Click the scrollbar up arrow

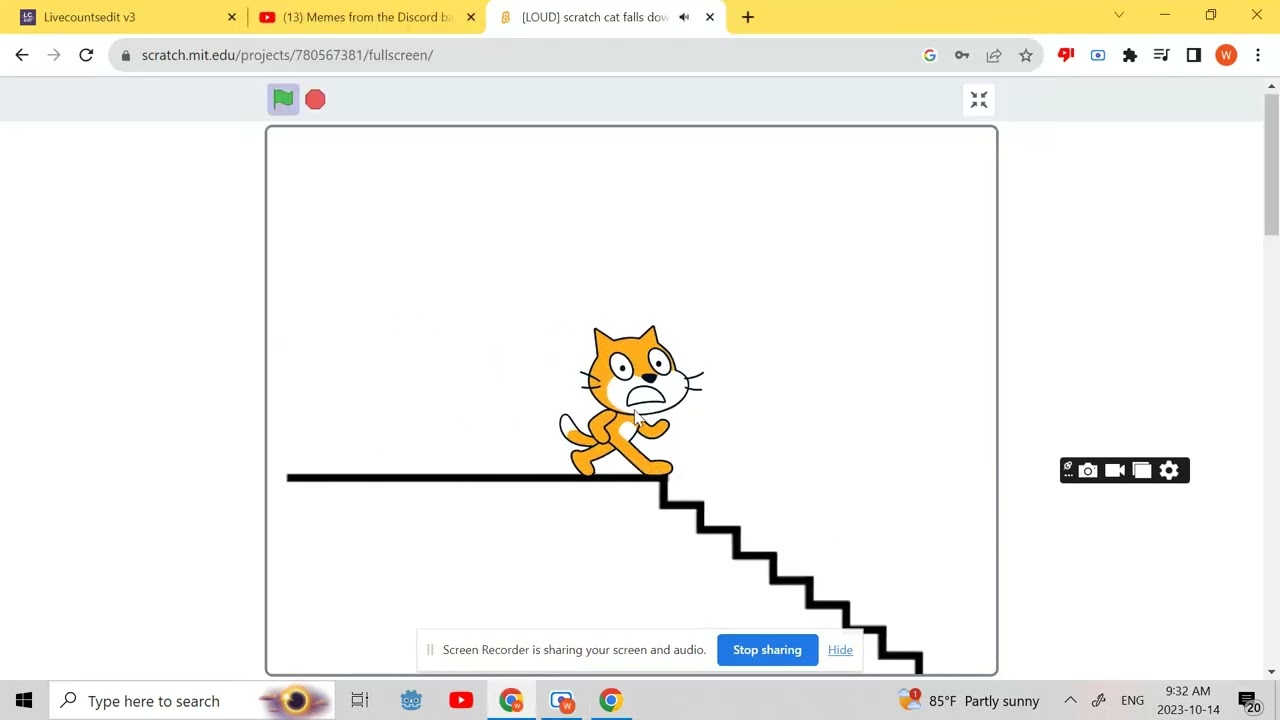click(1271, 86)
